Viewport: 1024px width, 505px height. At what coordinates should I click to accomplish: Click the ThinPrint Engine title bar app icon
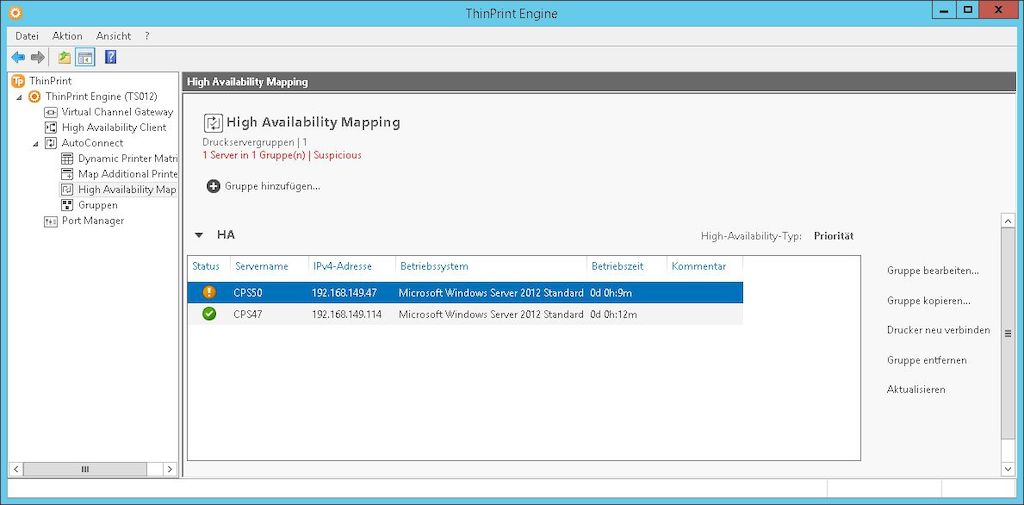(15, 12)
